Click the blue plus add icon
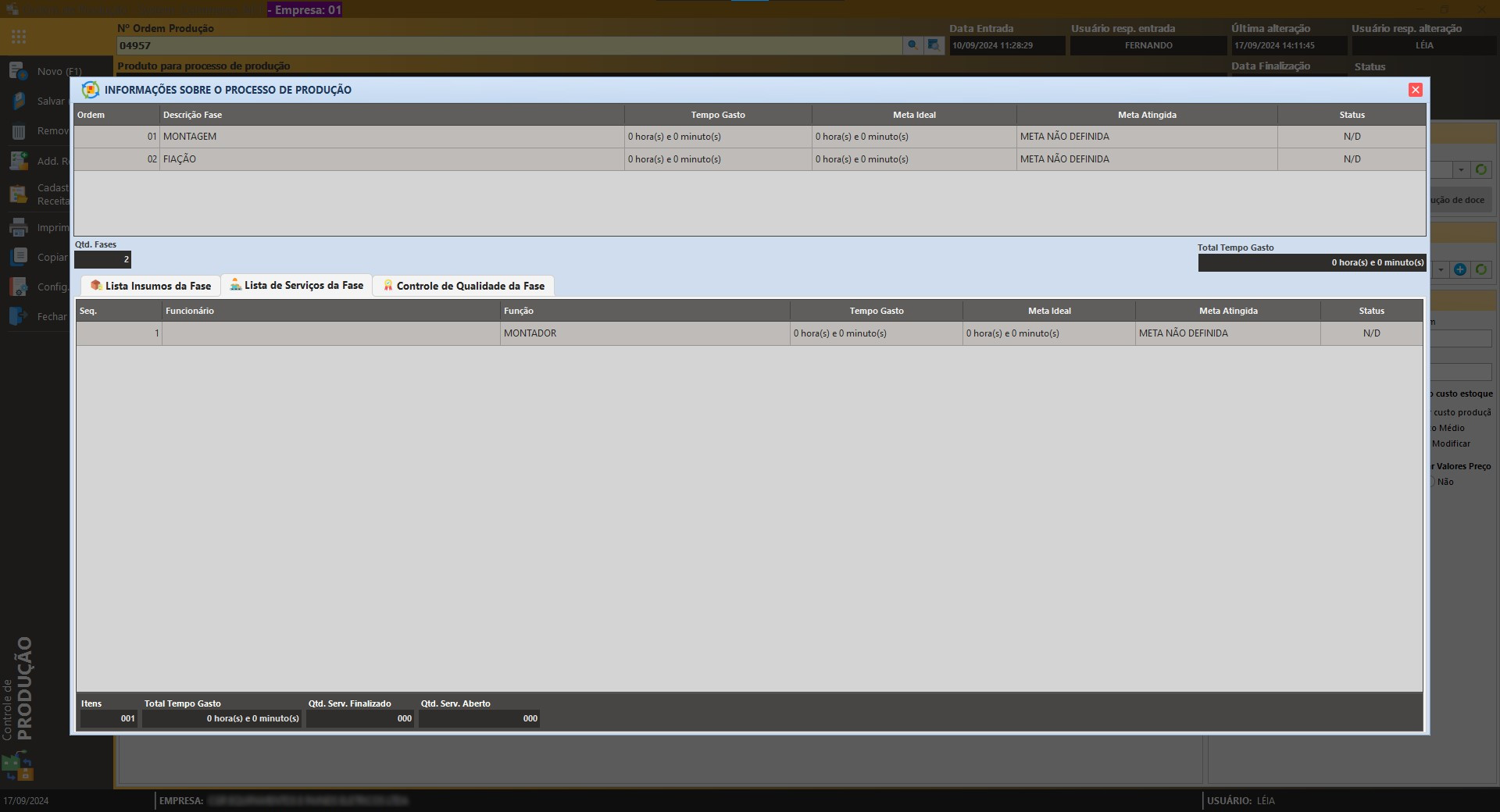 pos(1459,269)
